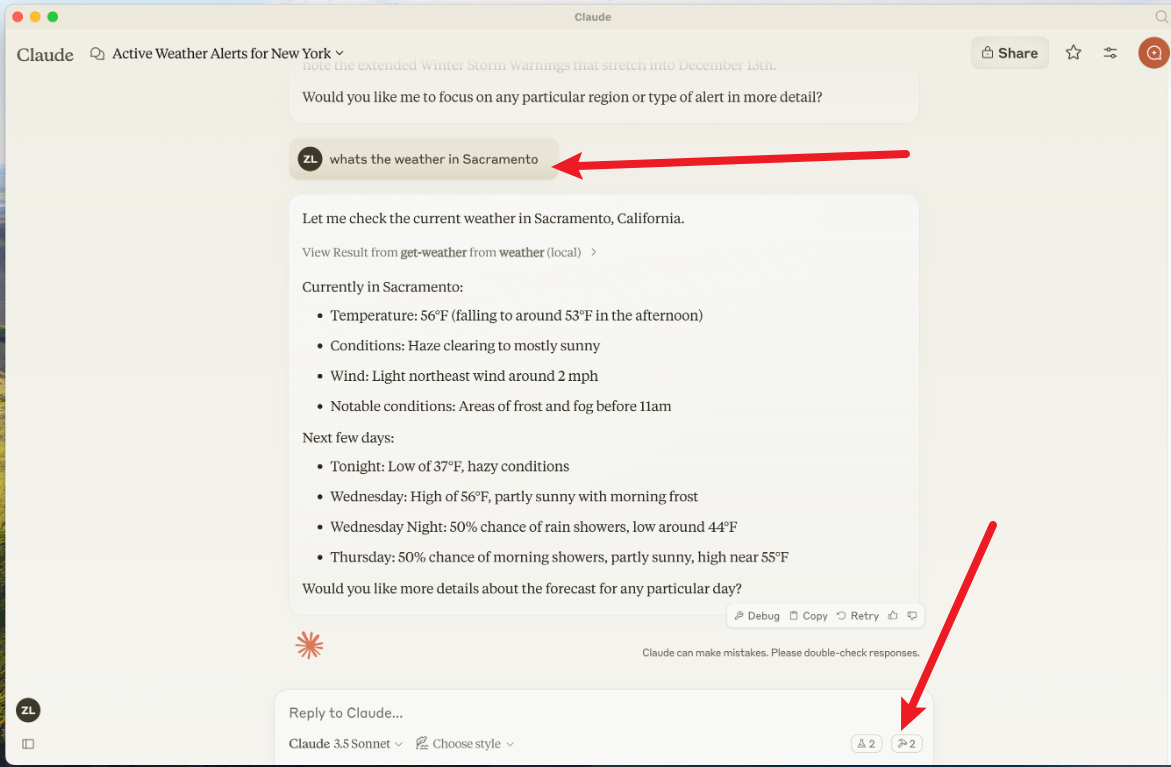Give thumbs down feedback

[912, 616]
